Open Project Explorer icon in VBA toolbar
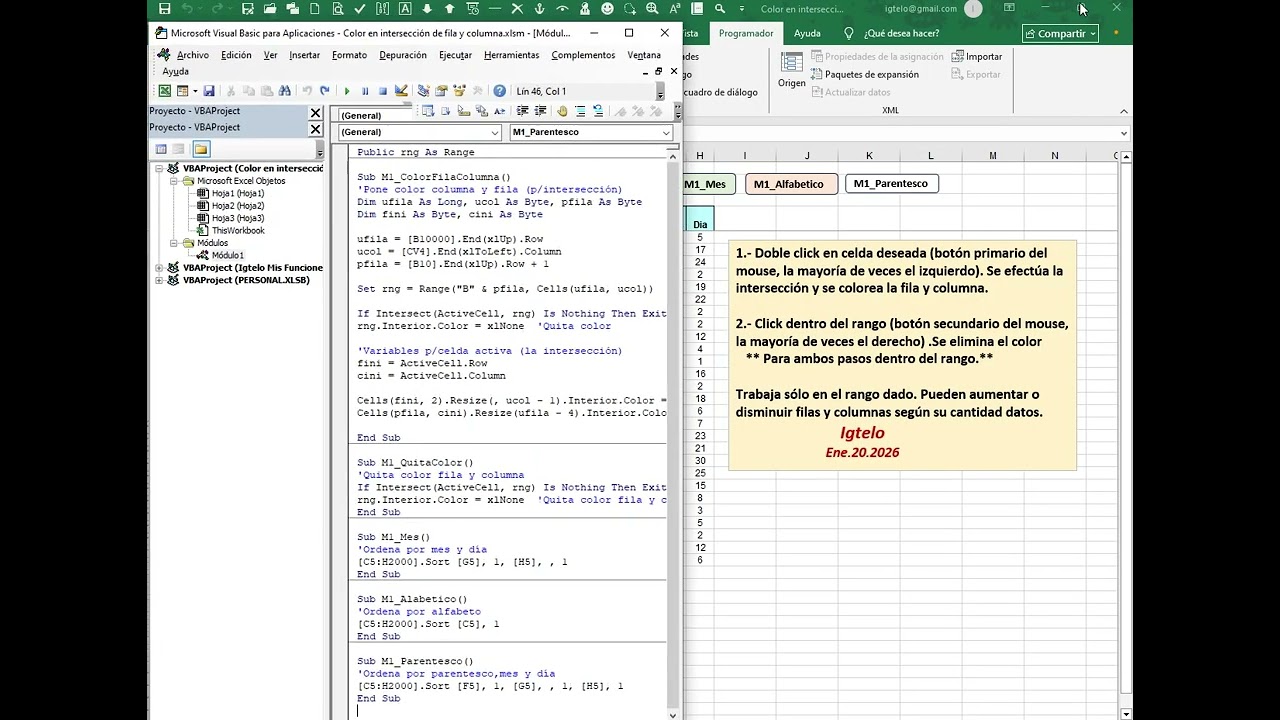This screenshot has width=1280, height=720. coord(423,91)
